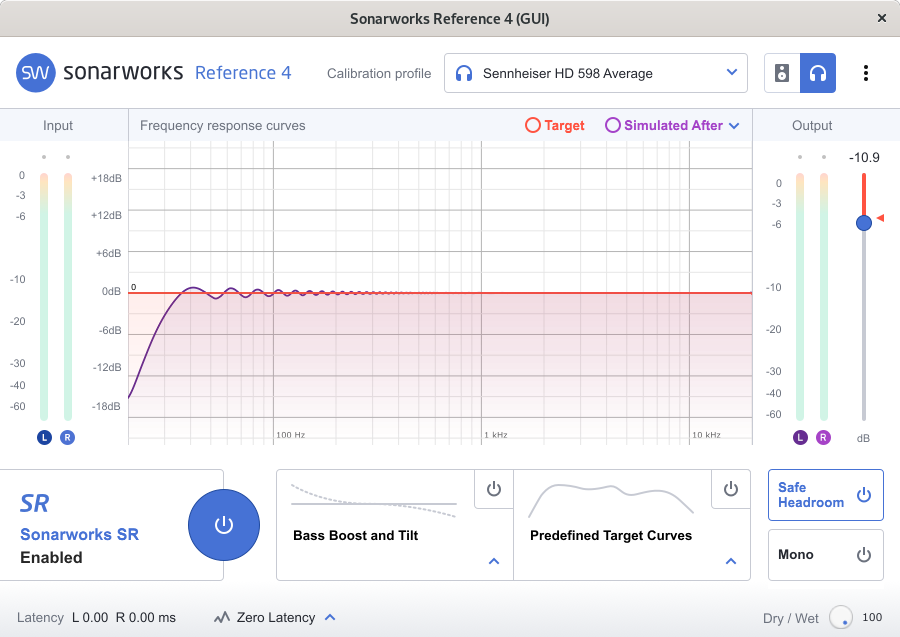Click the headphone icon in the profile box

pos(464,73)
